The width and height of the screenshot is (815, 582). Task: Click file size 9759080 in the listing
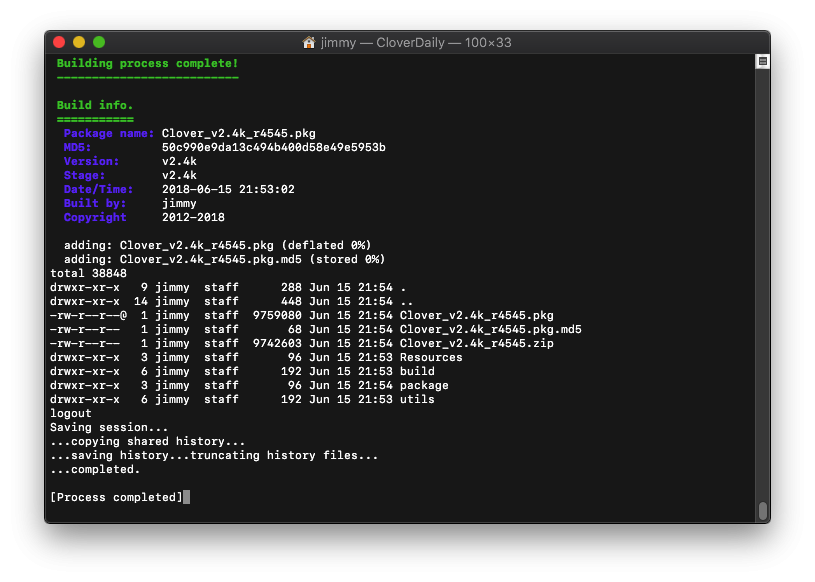click(x=277, y=315)
